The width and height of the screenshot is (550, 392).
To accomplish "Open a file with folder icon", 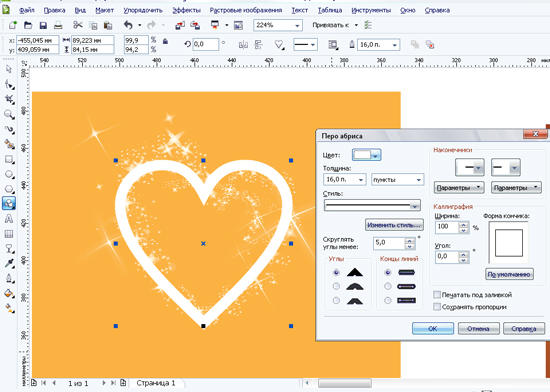I will pos(28,25).
